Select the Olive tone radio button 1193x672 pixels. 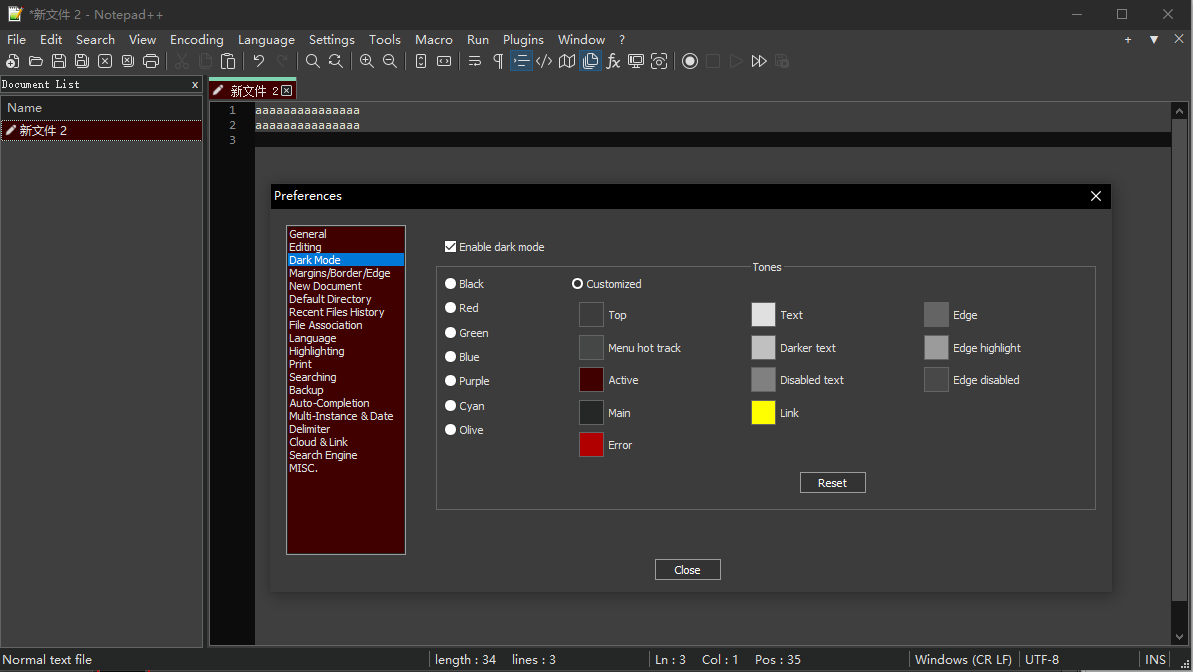(x=450, y=430)
